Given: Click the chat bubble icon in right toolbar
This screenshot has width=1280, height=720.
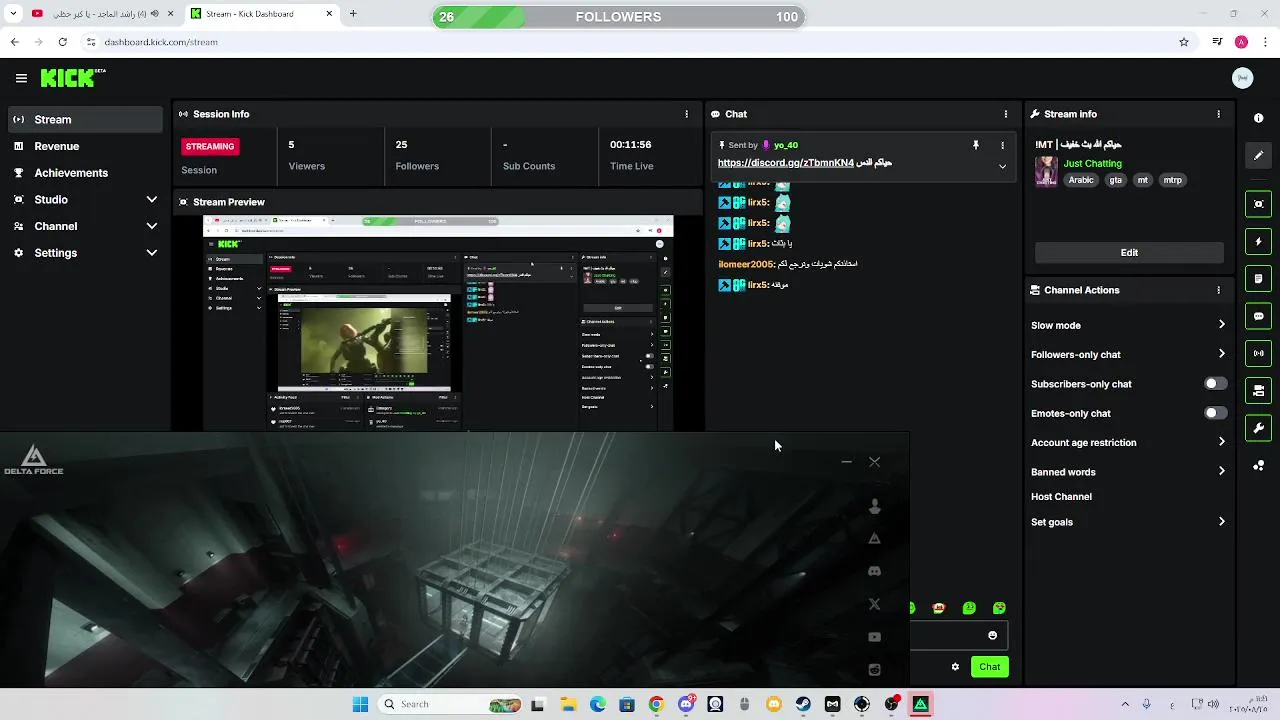Looking at the screenshot, I should [1258, 316].
